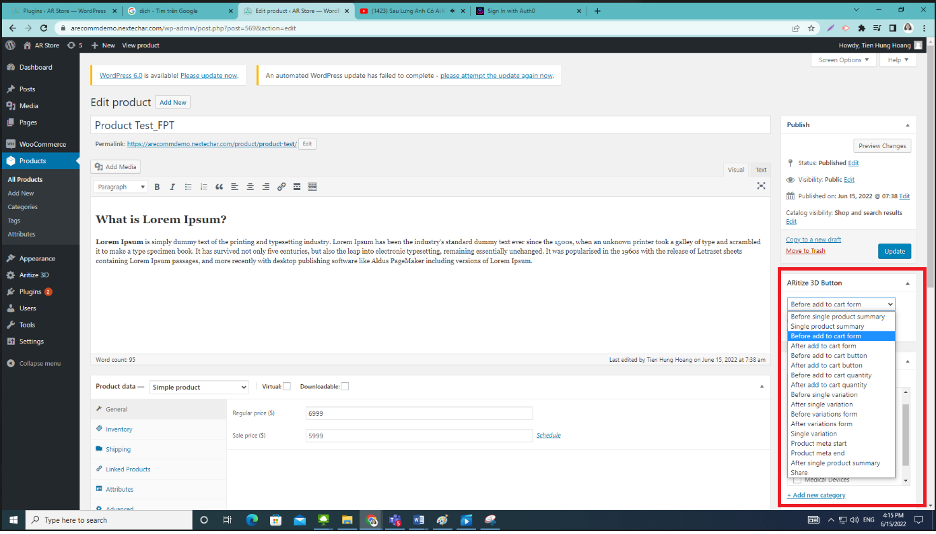Open Microsoft Teams from the taskbar
The height and width of the screenshot is (534, 936).
pos(395,520)
